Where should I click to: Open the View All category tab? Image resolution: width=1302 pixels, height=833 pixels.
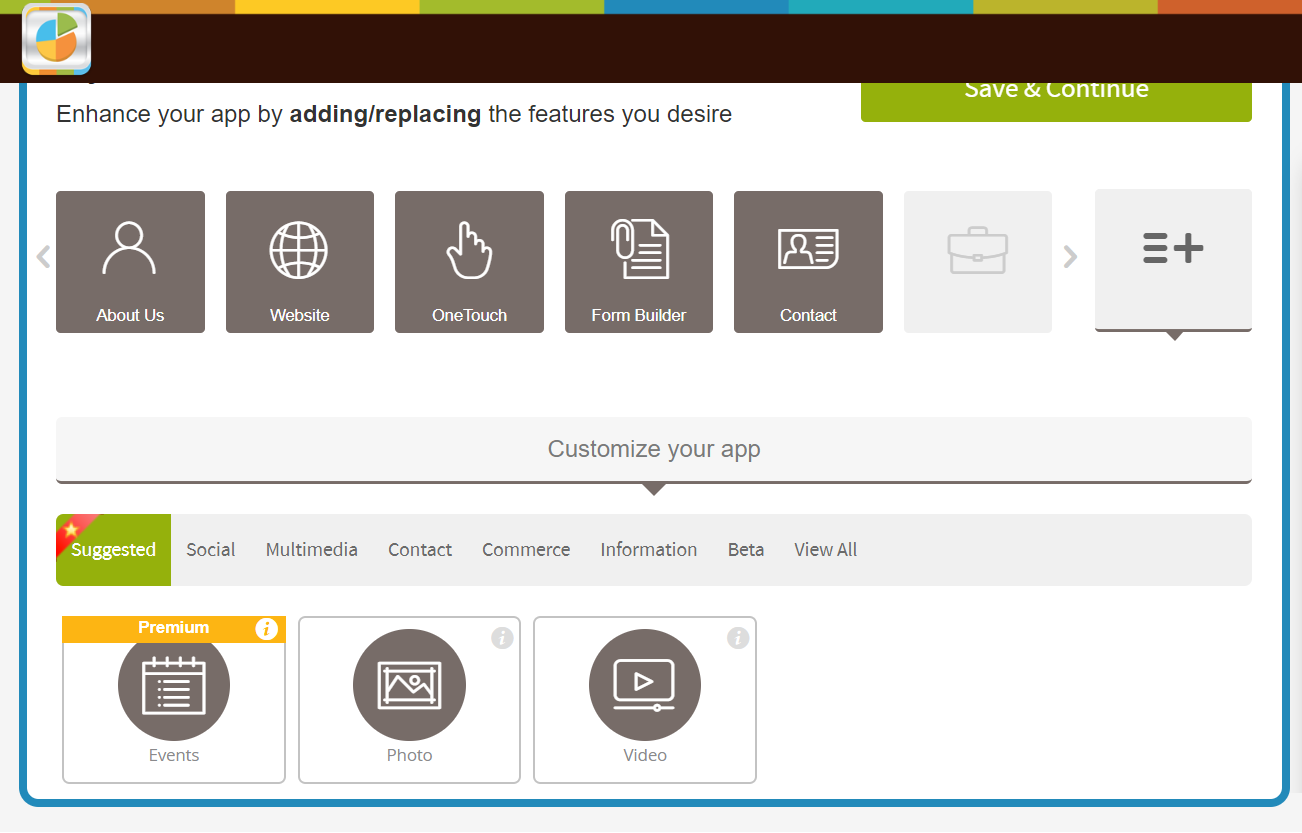point(825,550)
